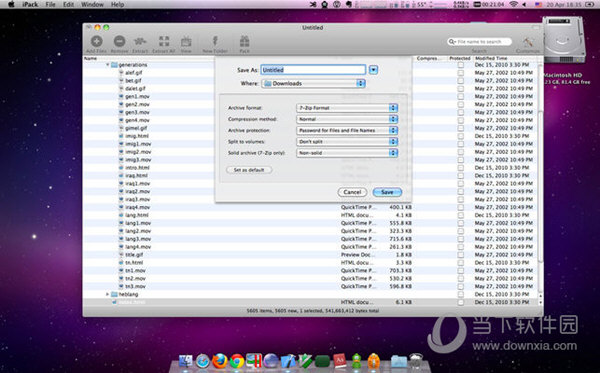This screenshot has width=600, height=373.
Task: Click the Remove toolbar icon
Action: 119,41
